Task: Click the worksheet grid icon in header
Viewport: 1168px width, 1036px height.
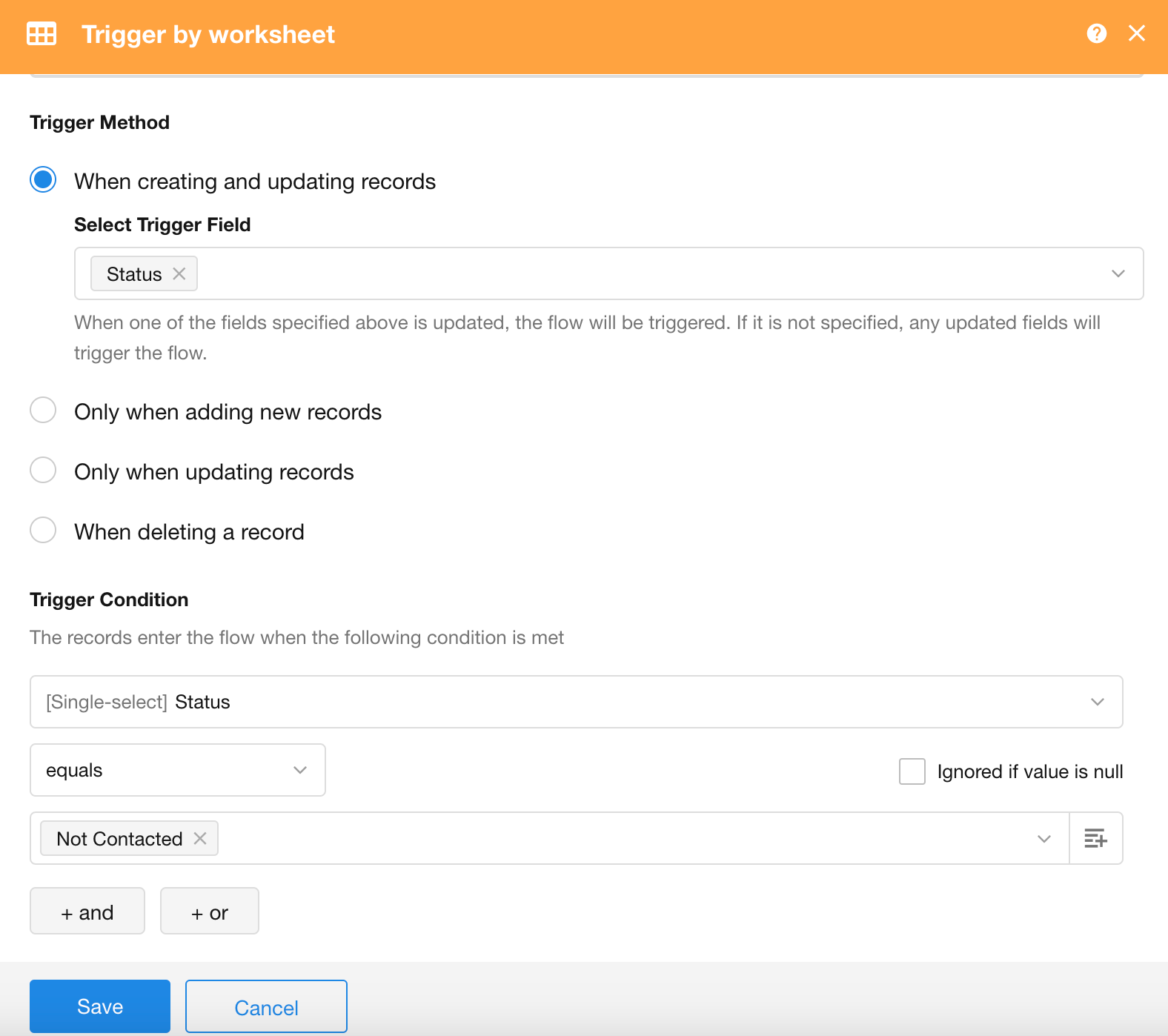Action: [x=42, y=34]
